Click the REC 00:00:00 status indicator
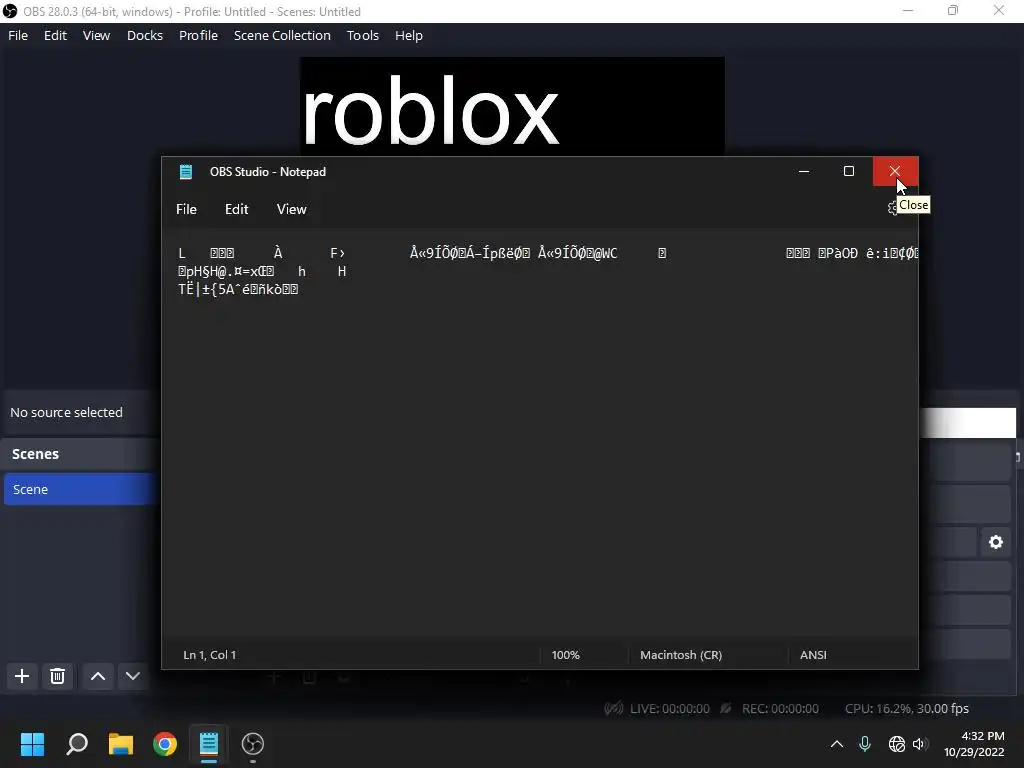 [x=769, y=709]
